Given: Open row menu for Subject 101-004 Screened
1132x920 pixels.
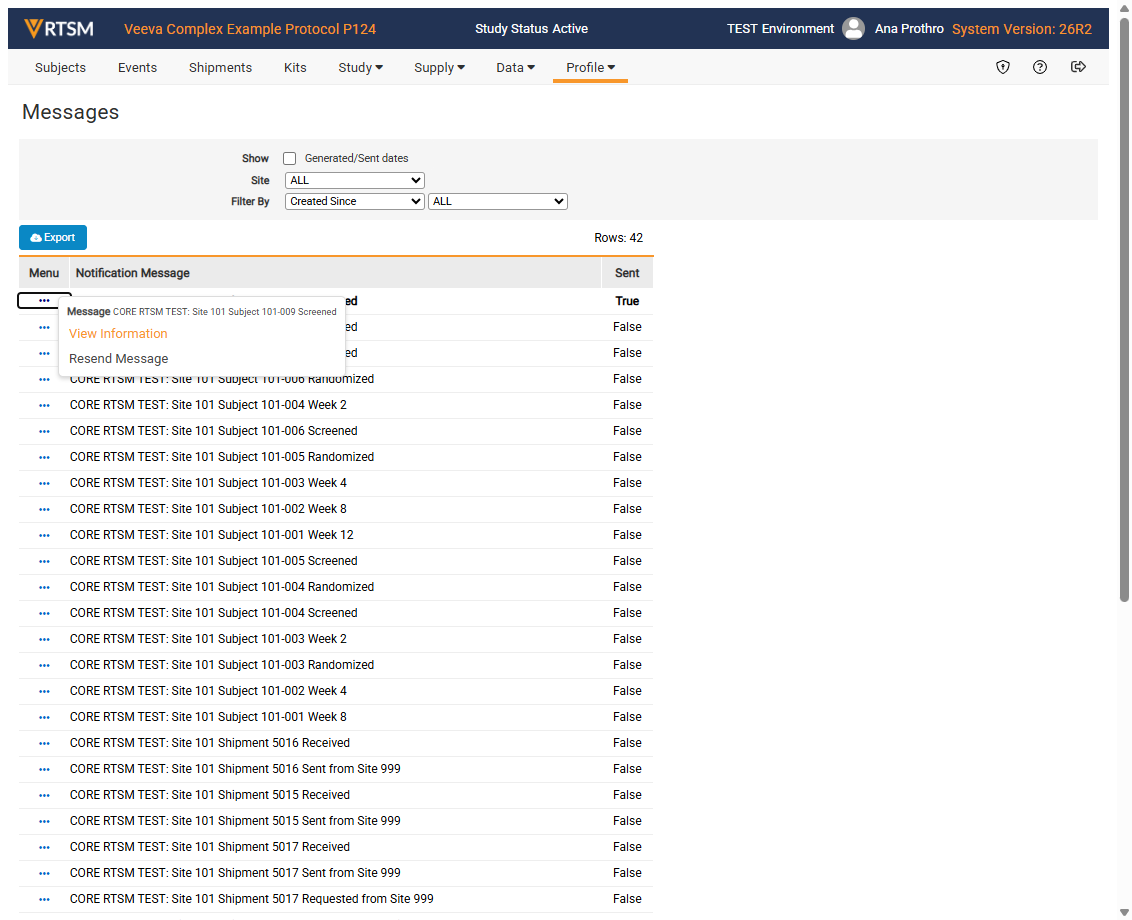Looking at the screenshot, I should [44, 613].
